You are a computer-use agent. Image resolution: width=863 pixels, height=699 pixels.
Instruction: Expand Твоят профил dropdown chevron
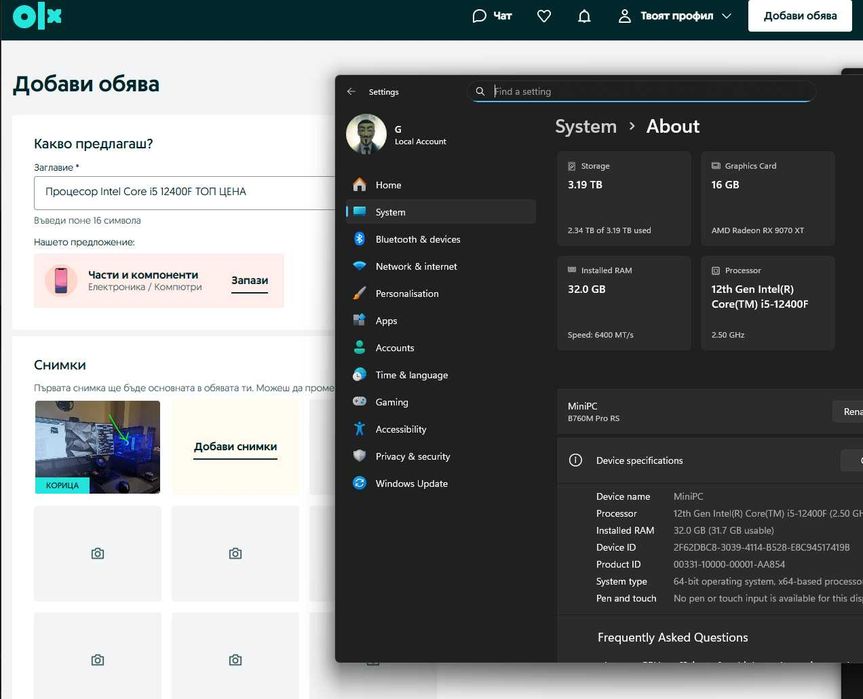(x=727, y=17)
